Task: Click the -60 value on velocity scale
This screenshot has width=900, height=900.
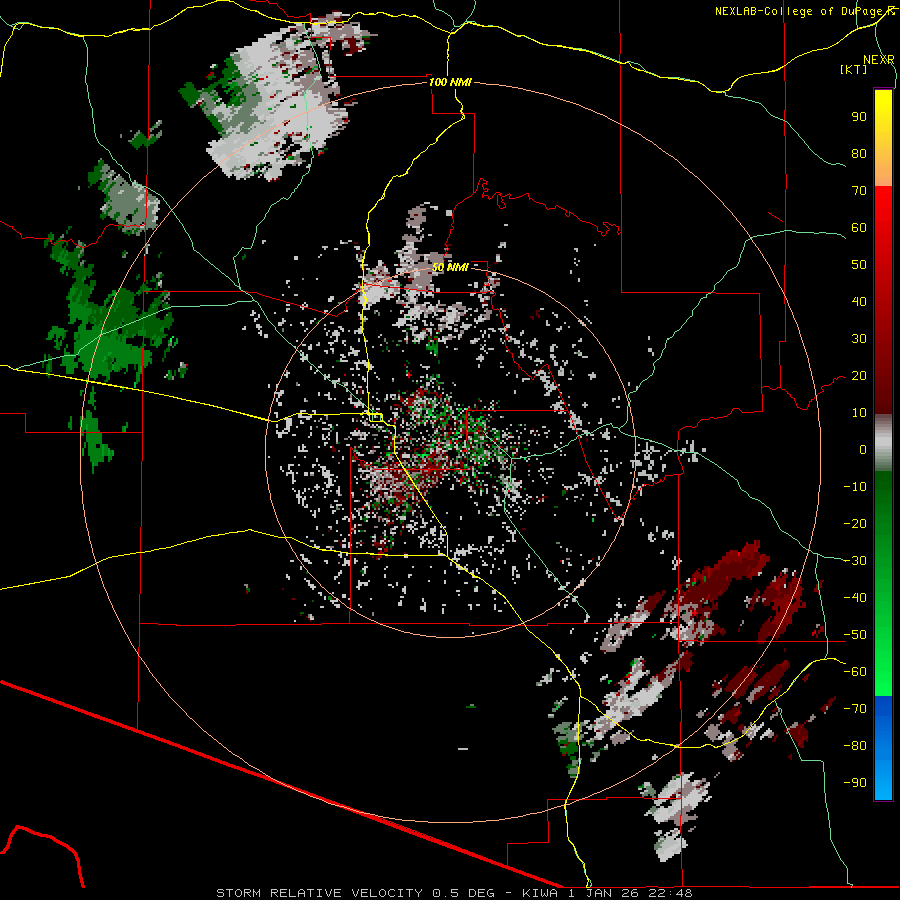Action: tap(855, 672)
